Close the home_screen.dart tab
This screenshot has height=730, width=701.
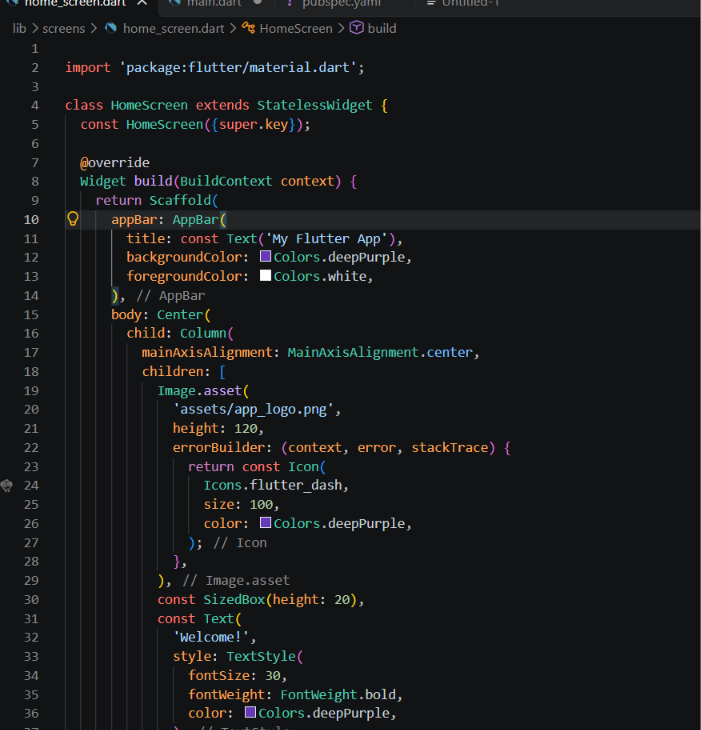coord(142,3)
